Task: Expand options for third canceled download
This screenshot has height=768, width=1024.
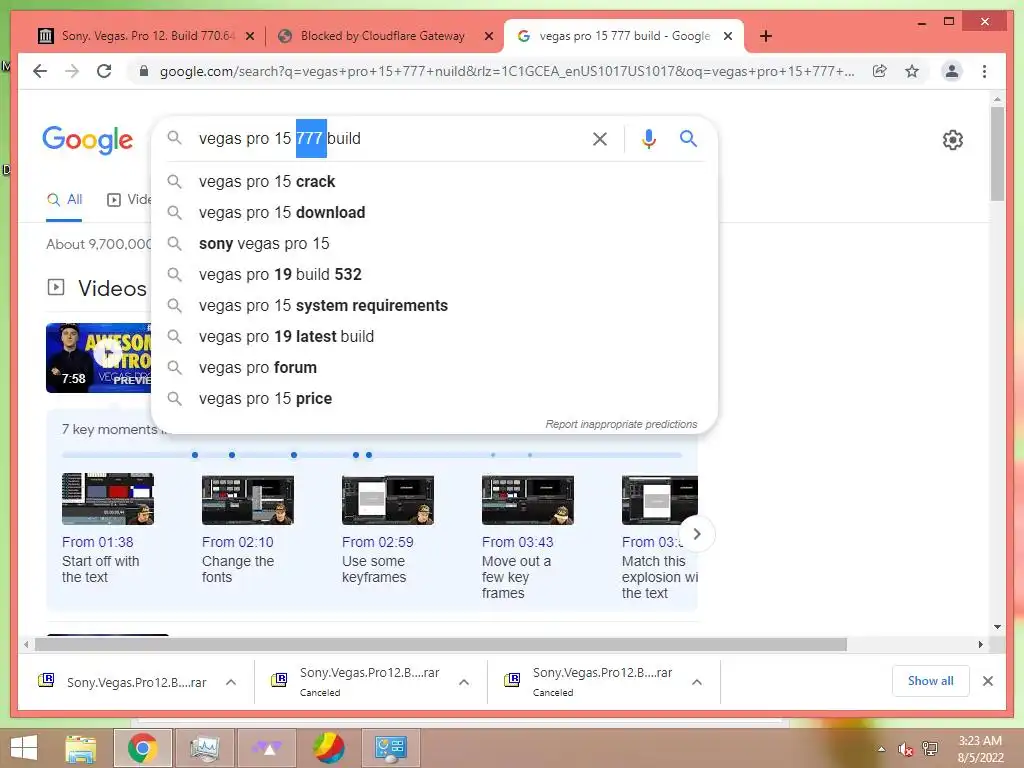Action: click(697, 682)
